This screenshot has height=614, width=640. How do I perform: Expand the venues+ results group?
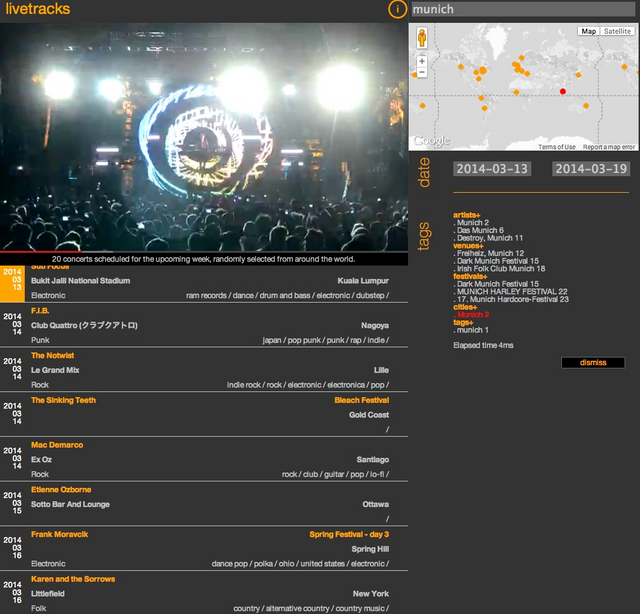(x=468, y=245)
